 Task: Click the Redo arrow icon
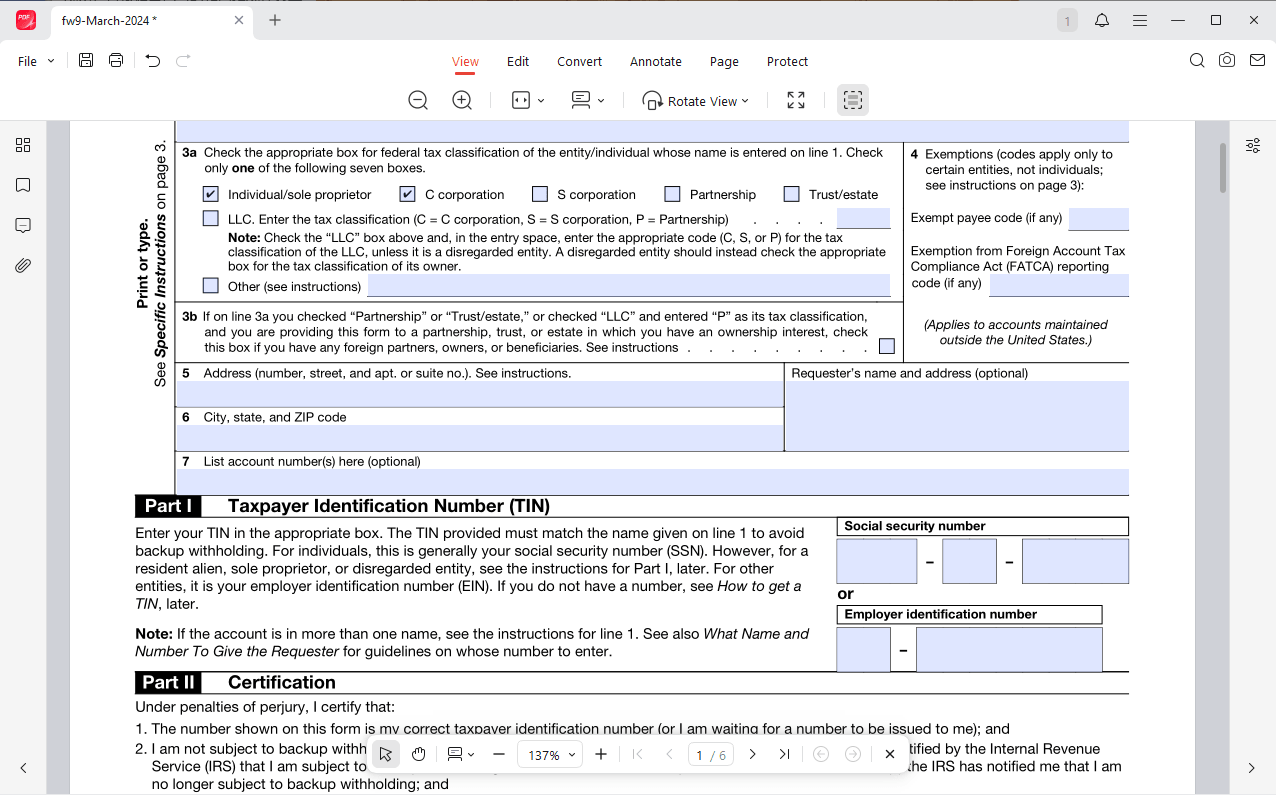pyautogui.click(x=183, y=61)
